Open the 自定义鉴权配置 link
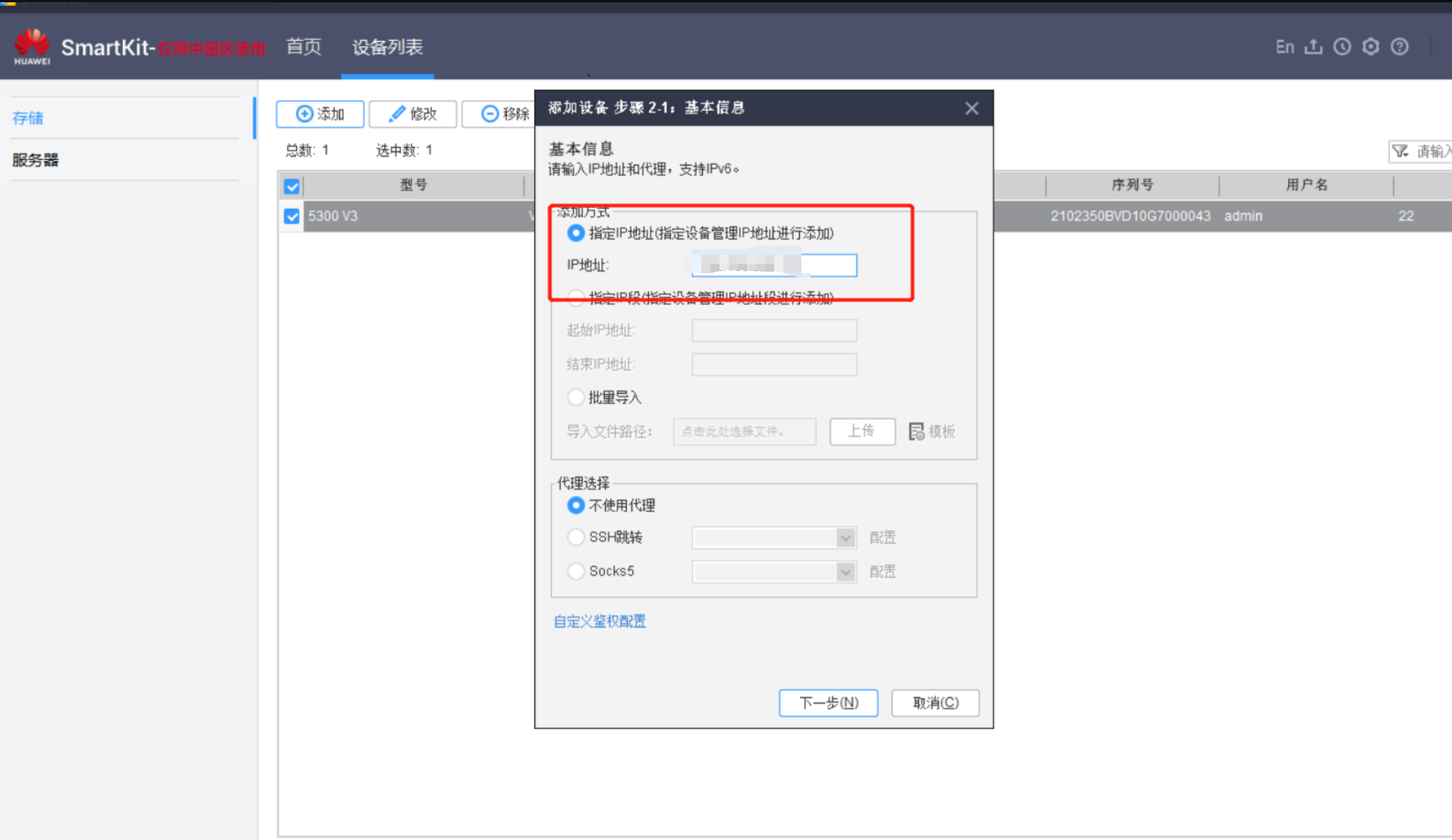Image resolution: width=1452 pixels, height=840 pixels. pyautogui.click(x=600, y=621)
